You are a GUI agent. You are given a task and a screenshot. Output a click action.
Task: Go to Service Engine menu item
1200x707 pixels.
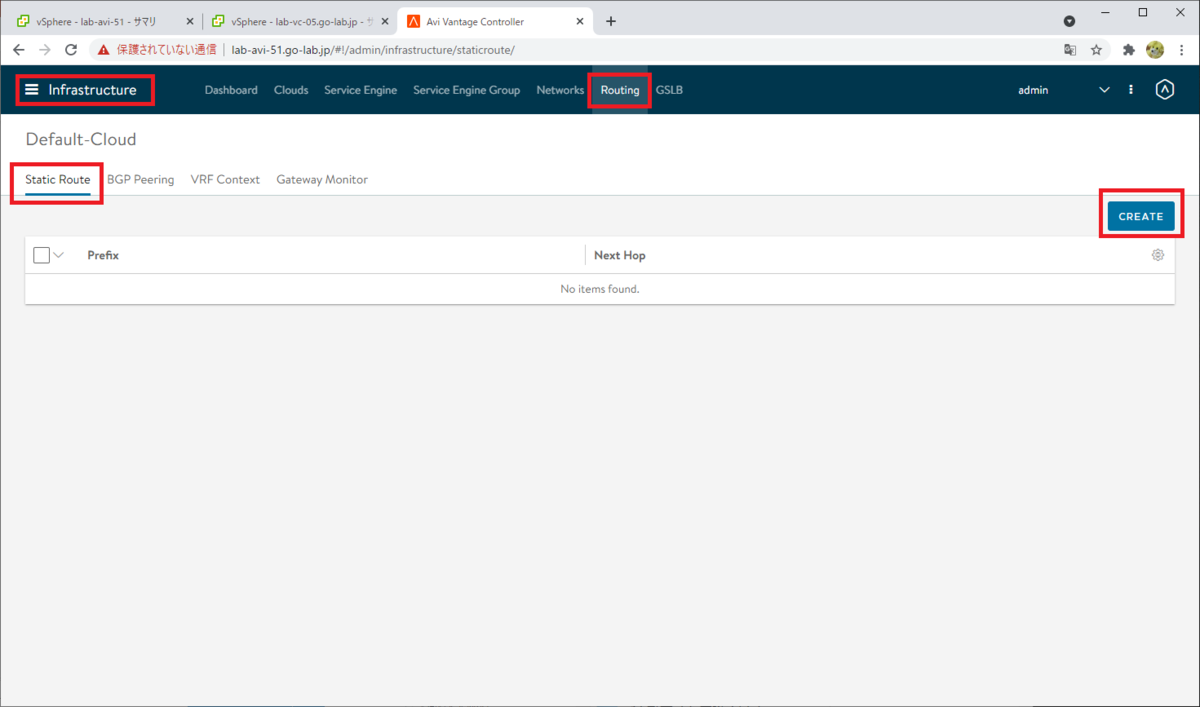tap(360, 90)
